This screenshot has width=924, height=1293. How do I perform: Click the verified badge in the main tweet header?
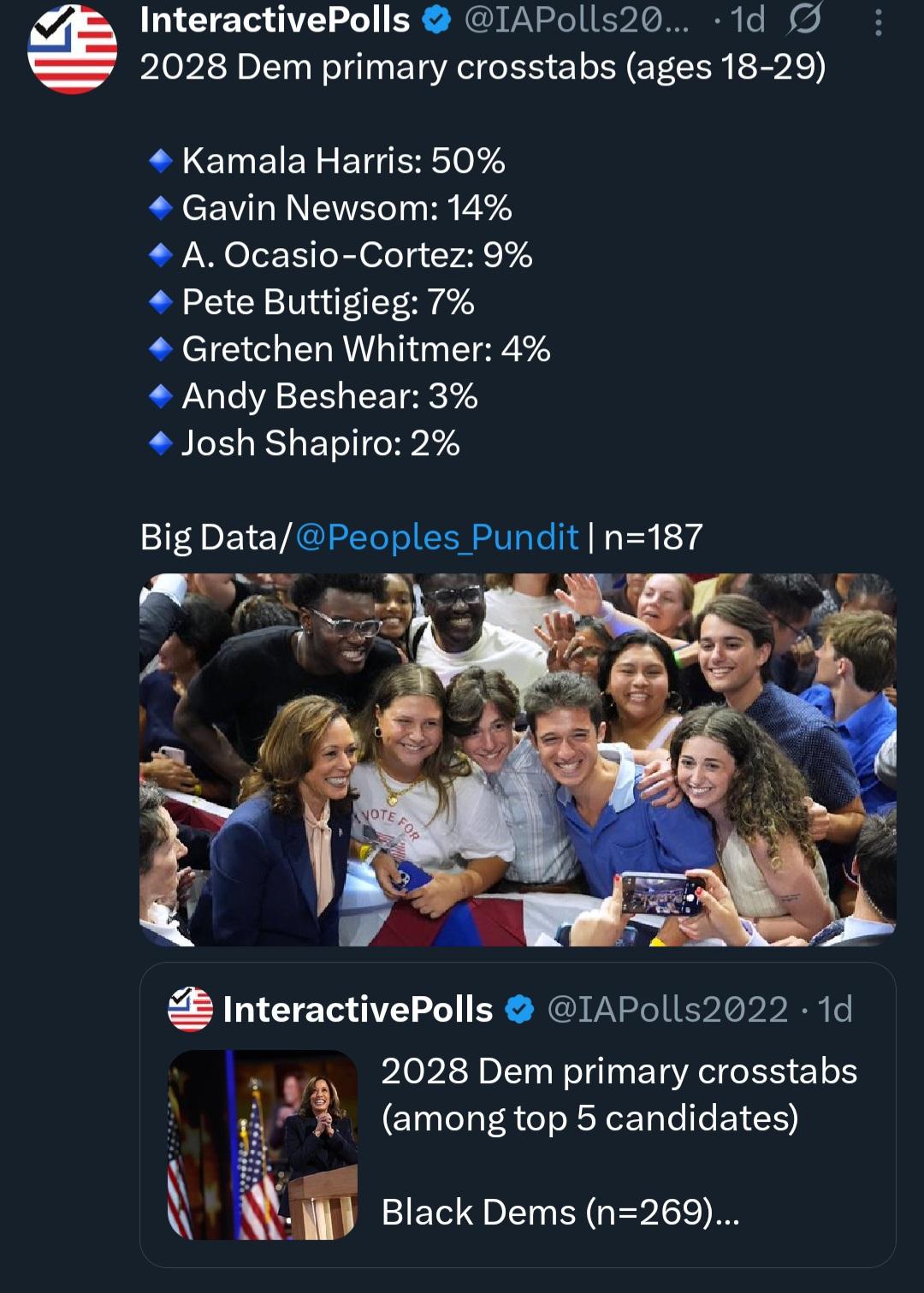point(437,21)
